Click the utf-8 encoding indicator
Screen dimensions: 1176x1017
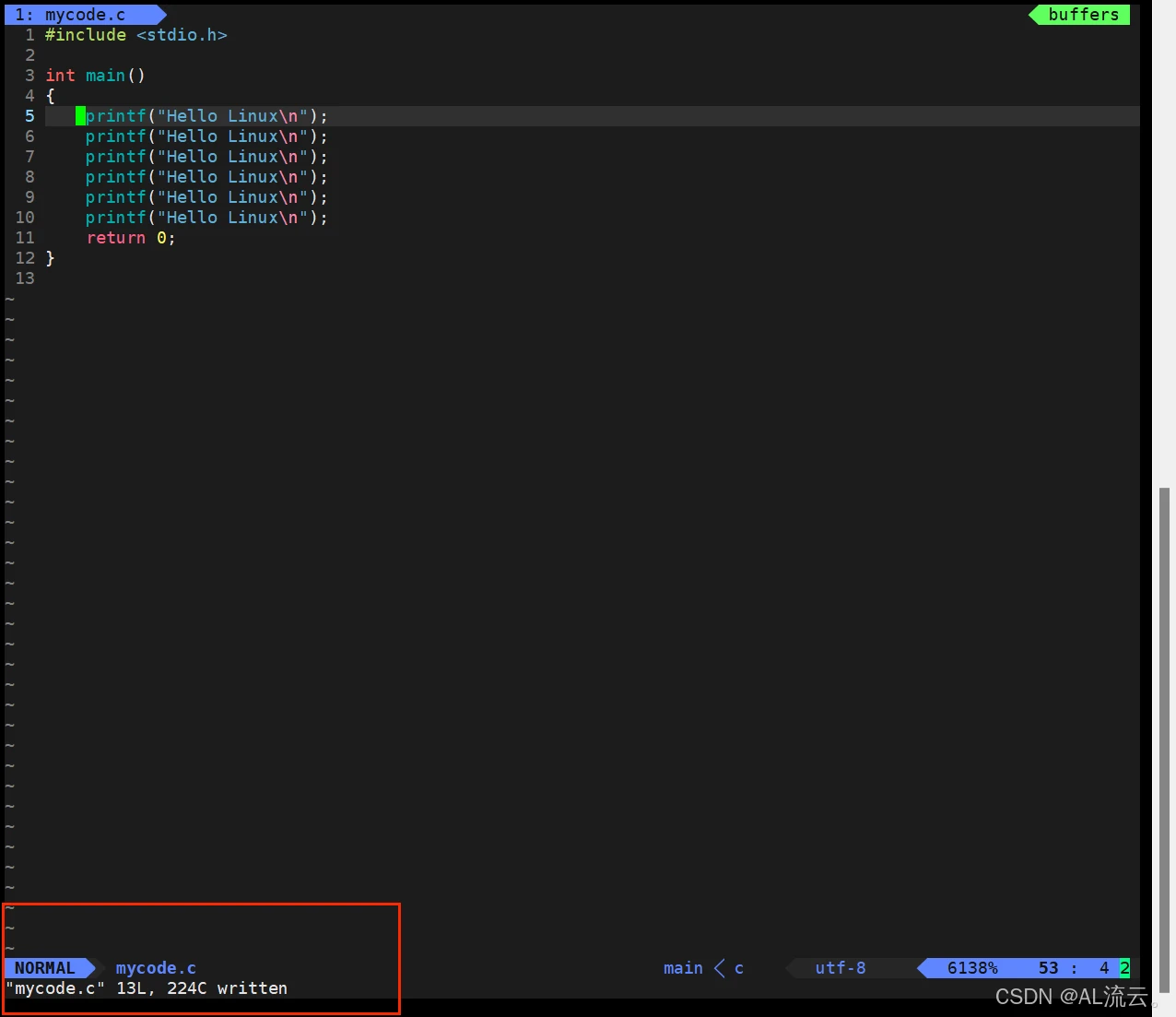coord(841,968)
